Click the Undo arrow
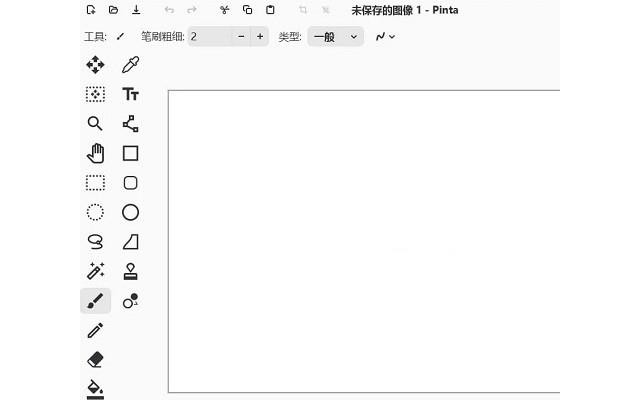640x400 pixels. [x=169, y=10]
